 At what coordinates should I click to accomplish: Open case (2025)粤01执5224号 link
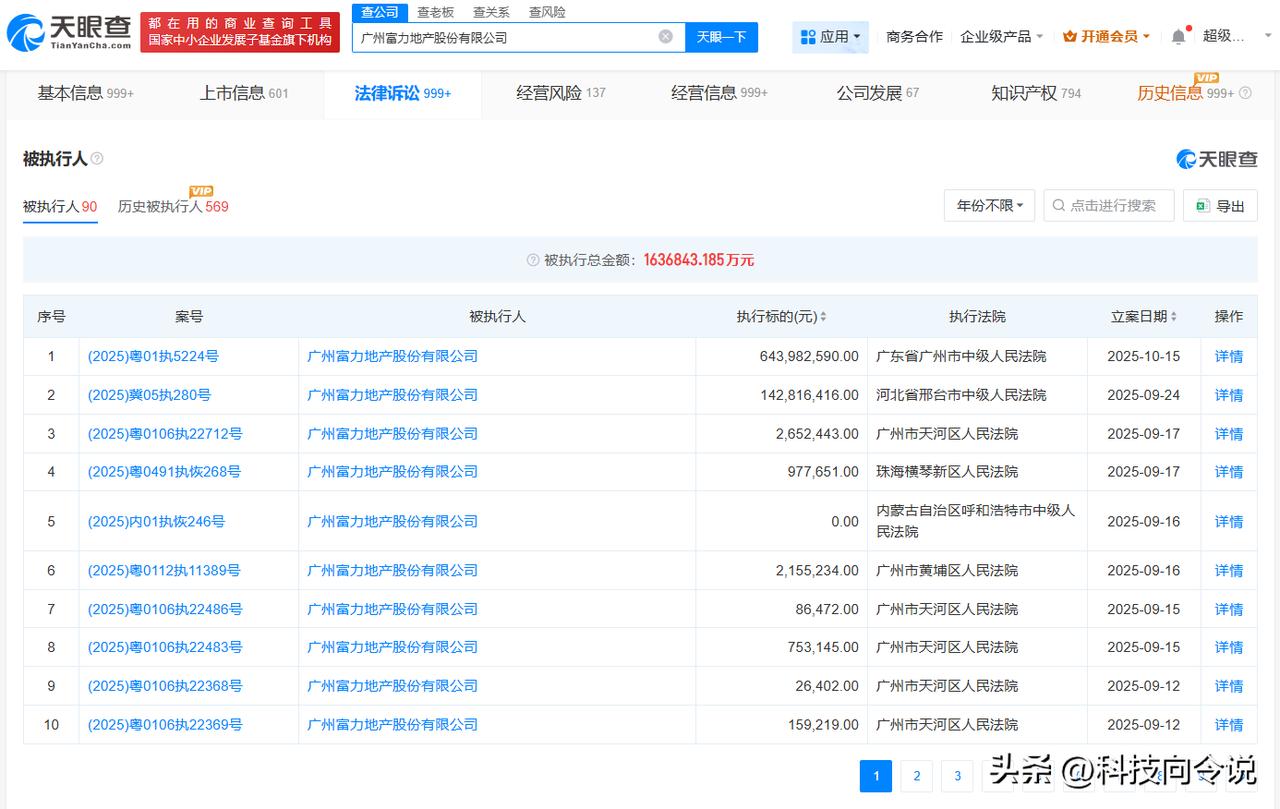coord(153,356)
